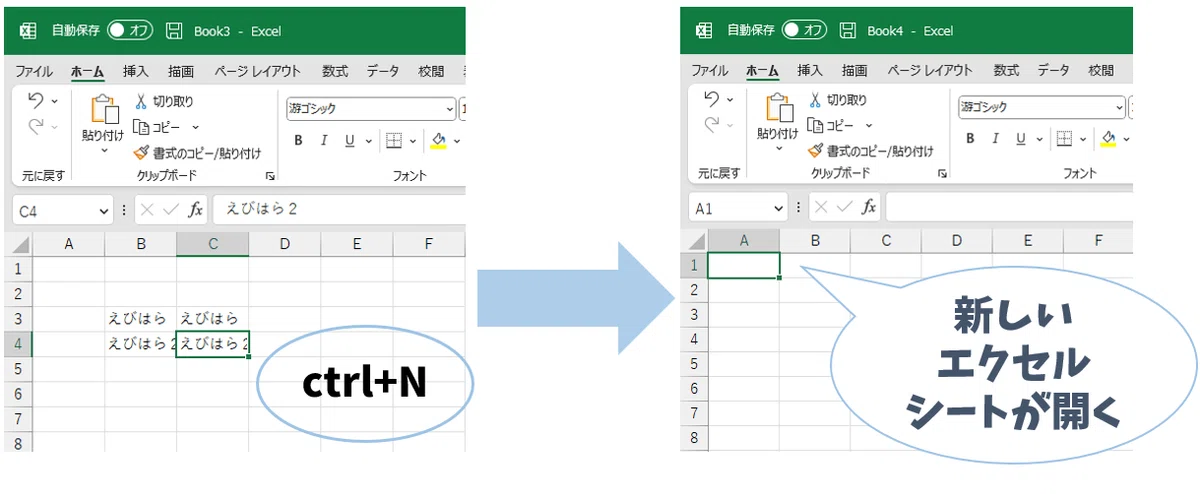Select cell B3 containing えびはら
This screenshot has width=1200, height=494.
pos(140,319)
